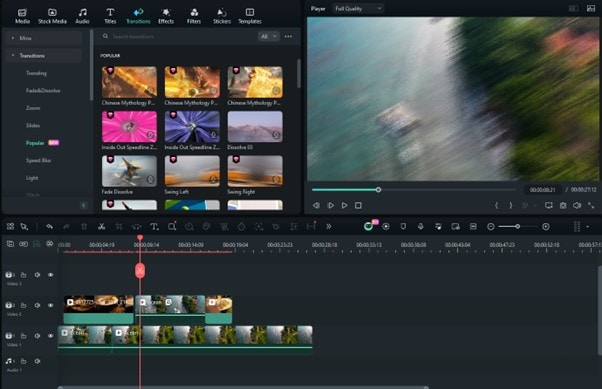Screen dimensions: 602x389
Task: Open the Full Quality dropdown
Action: point(358,8)
